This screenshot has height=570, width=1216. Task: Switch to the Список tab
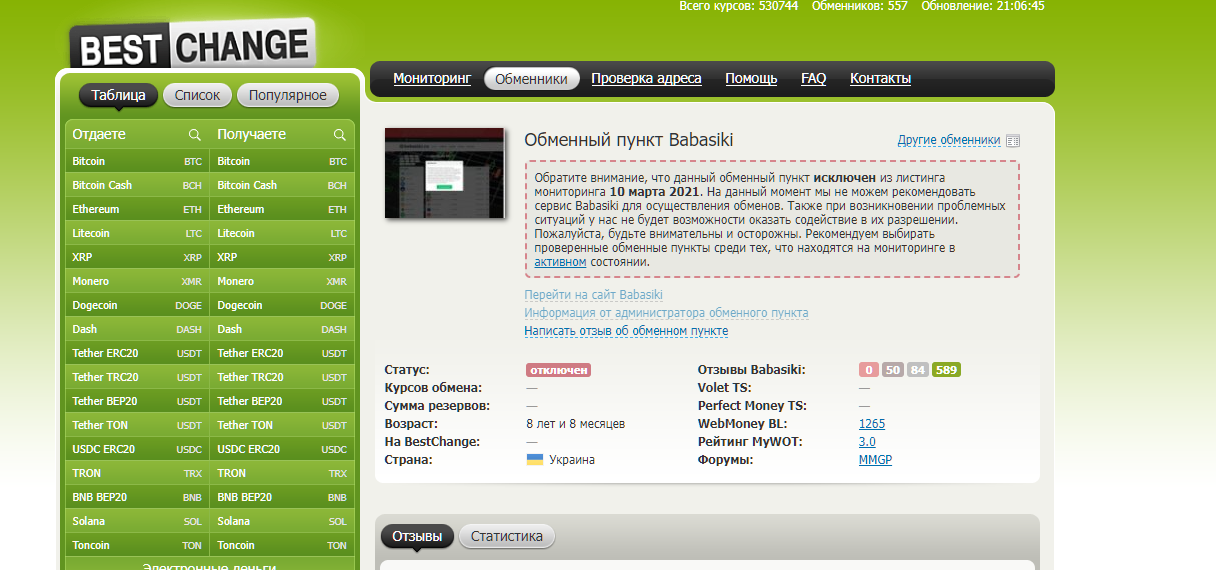197,95
